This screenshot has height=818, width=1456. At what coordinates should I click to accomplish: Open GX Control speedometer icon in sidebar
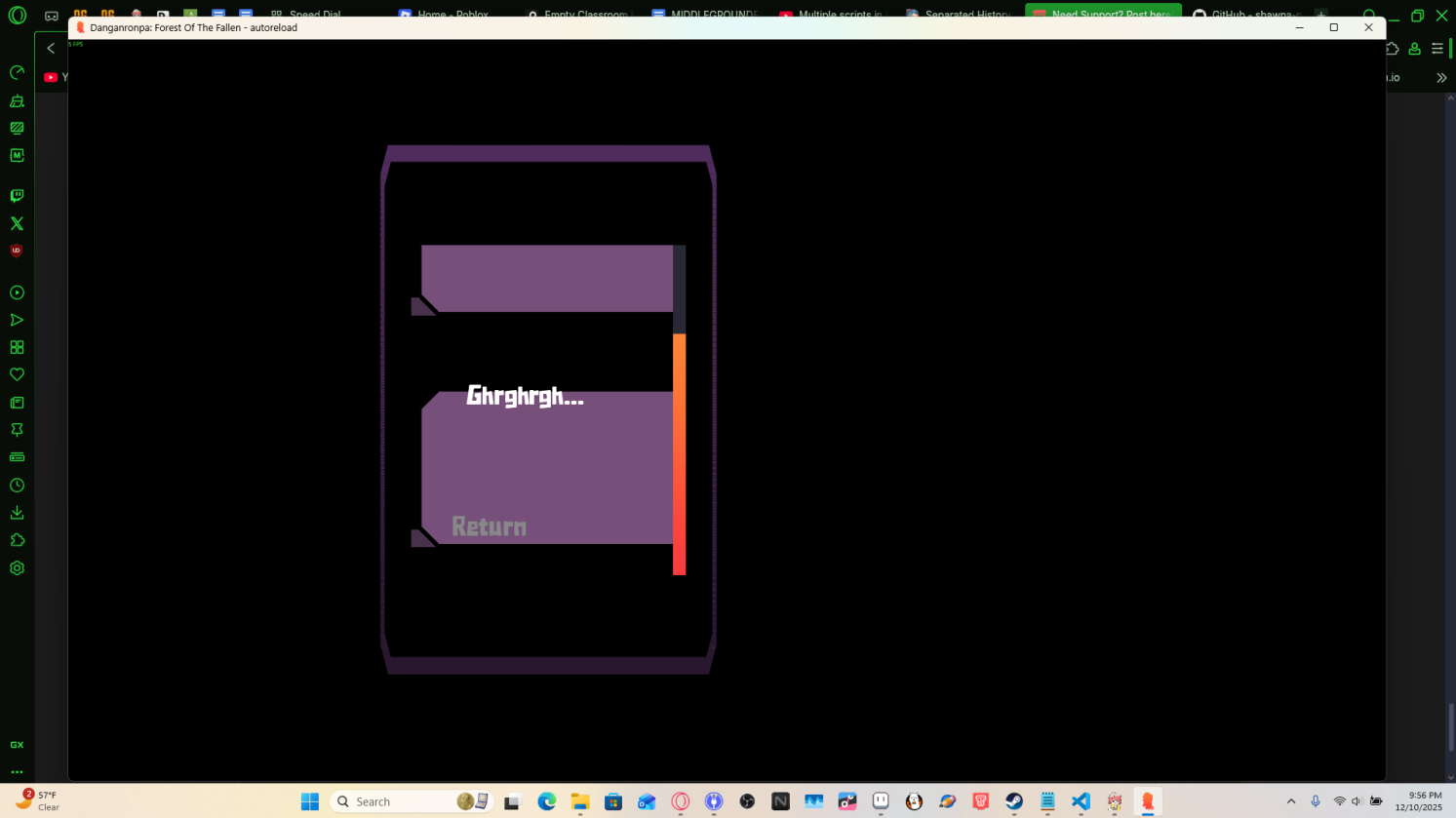17,73
